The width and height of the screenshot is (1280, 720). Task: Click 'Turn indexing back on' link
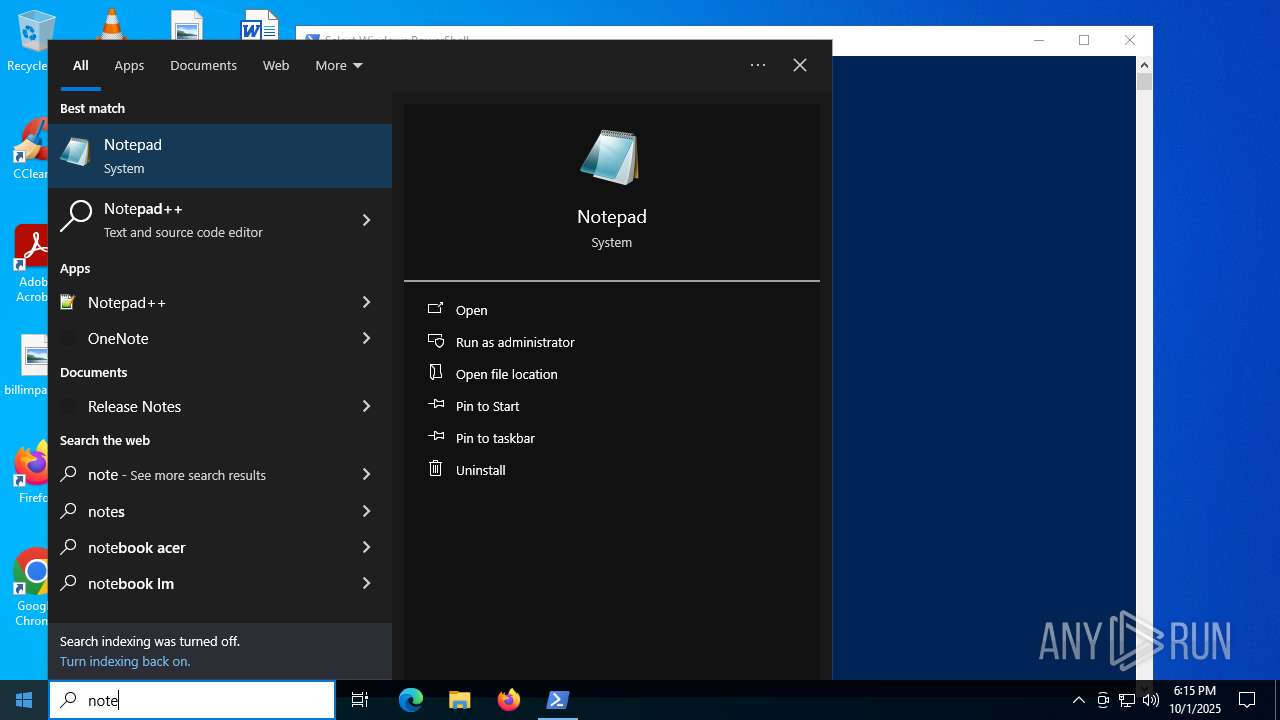pos(125,661)
